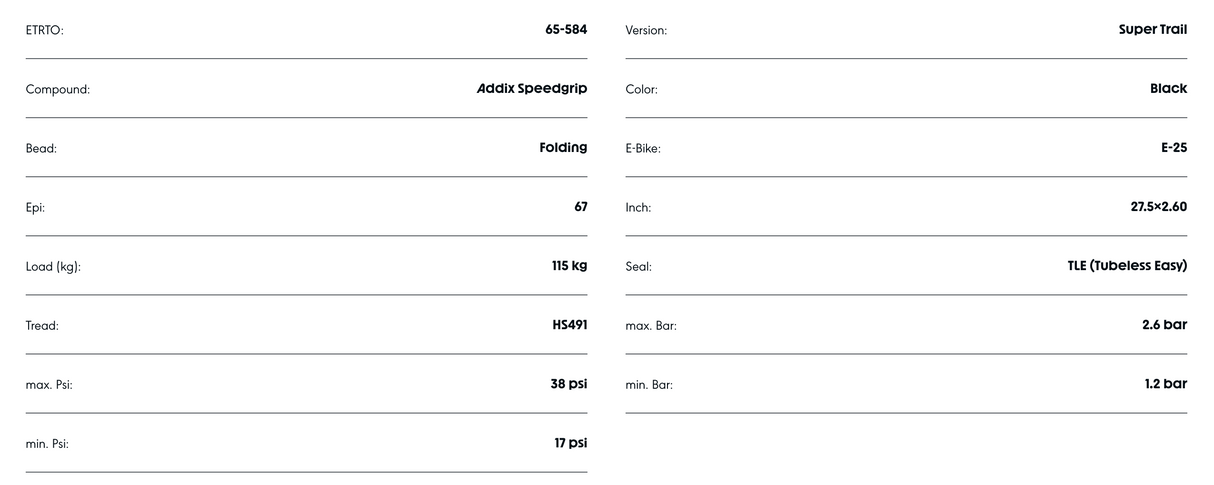Select the Addix Speedgrip compound text
1214x485 pixels.
[x=532, y=88]
